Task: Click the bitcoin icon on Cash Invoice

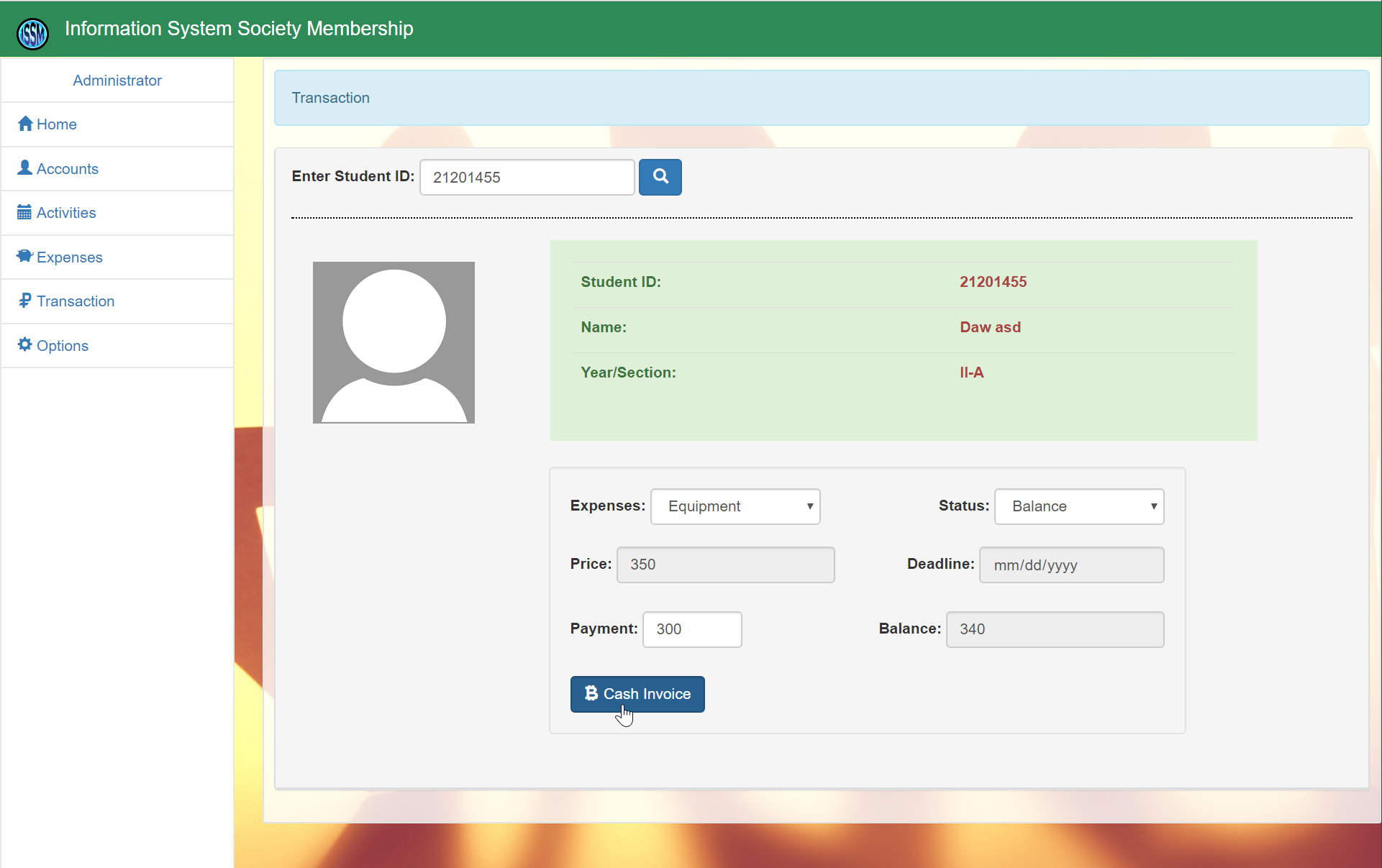Action: 591,693
